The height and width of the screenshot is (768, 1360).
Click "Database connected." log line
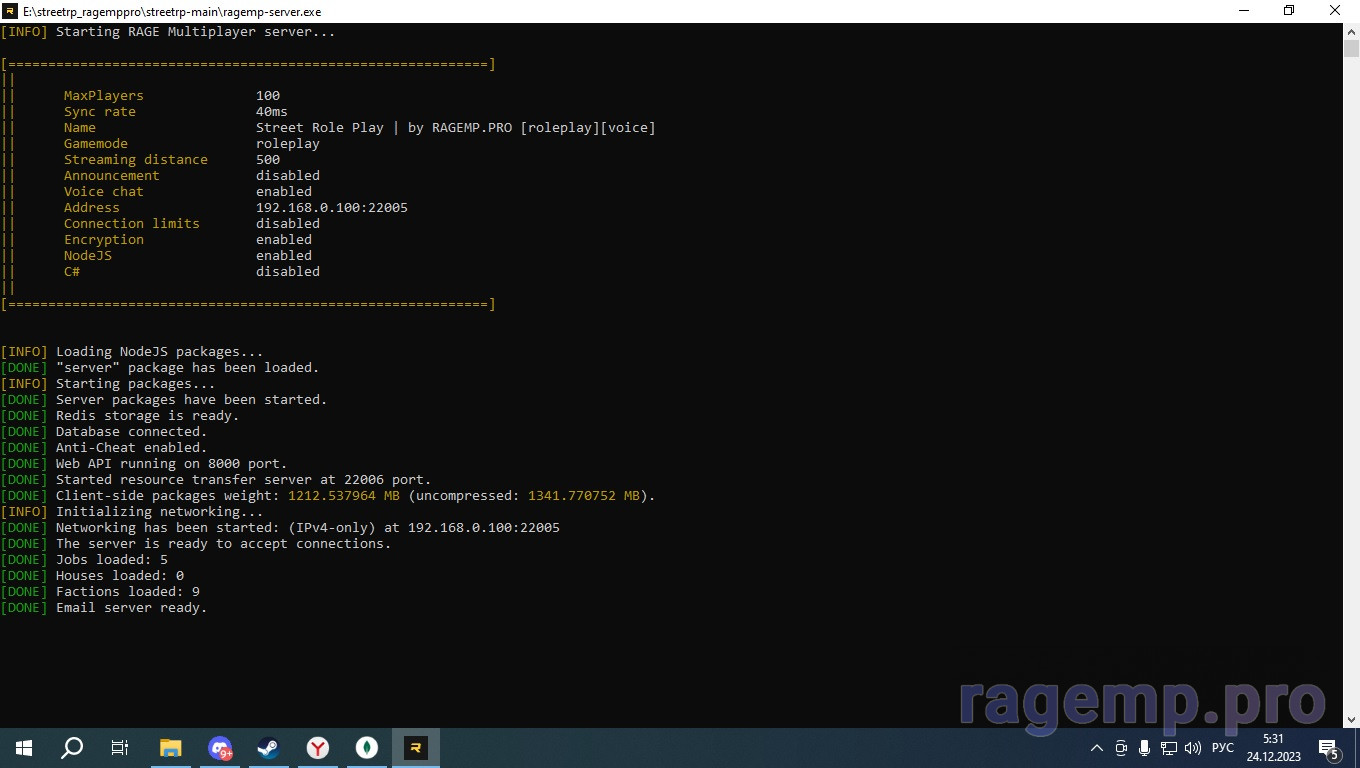point(104,432)
